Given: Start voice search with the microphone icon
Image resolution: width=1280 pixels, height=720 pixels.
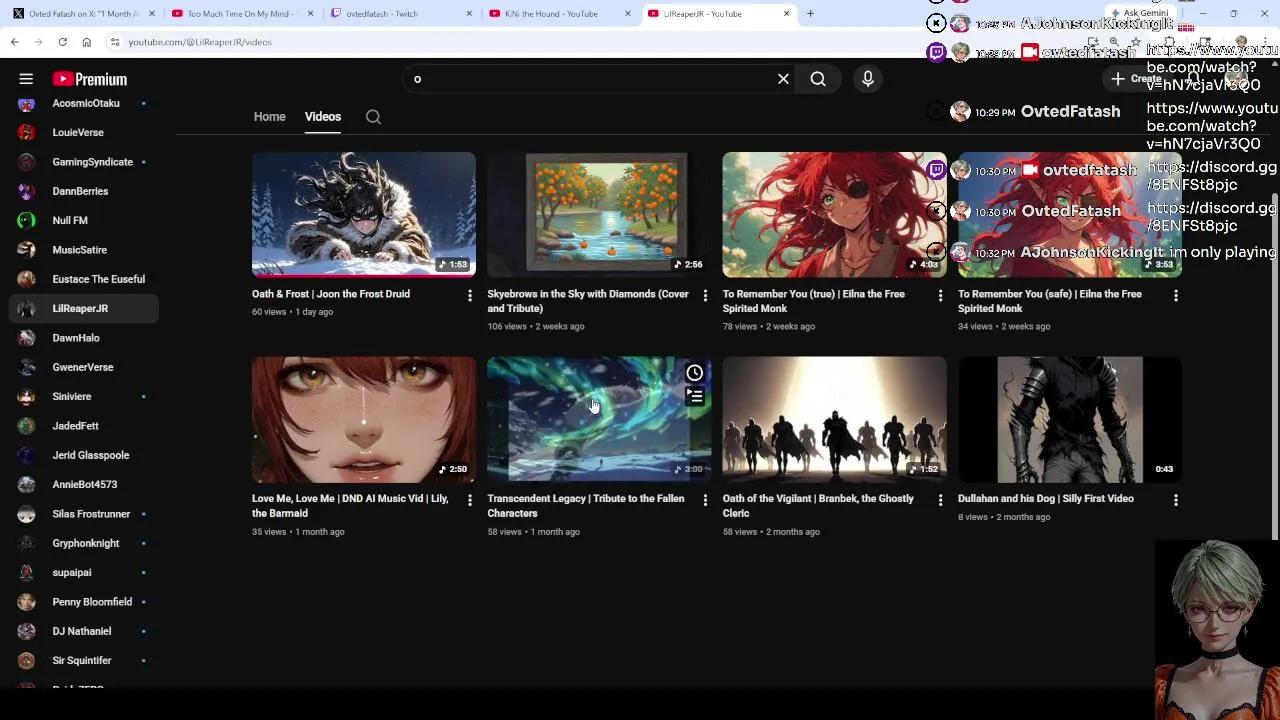Looking at the screenshot, I should pos(868,79).
